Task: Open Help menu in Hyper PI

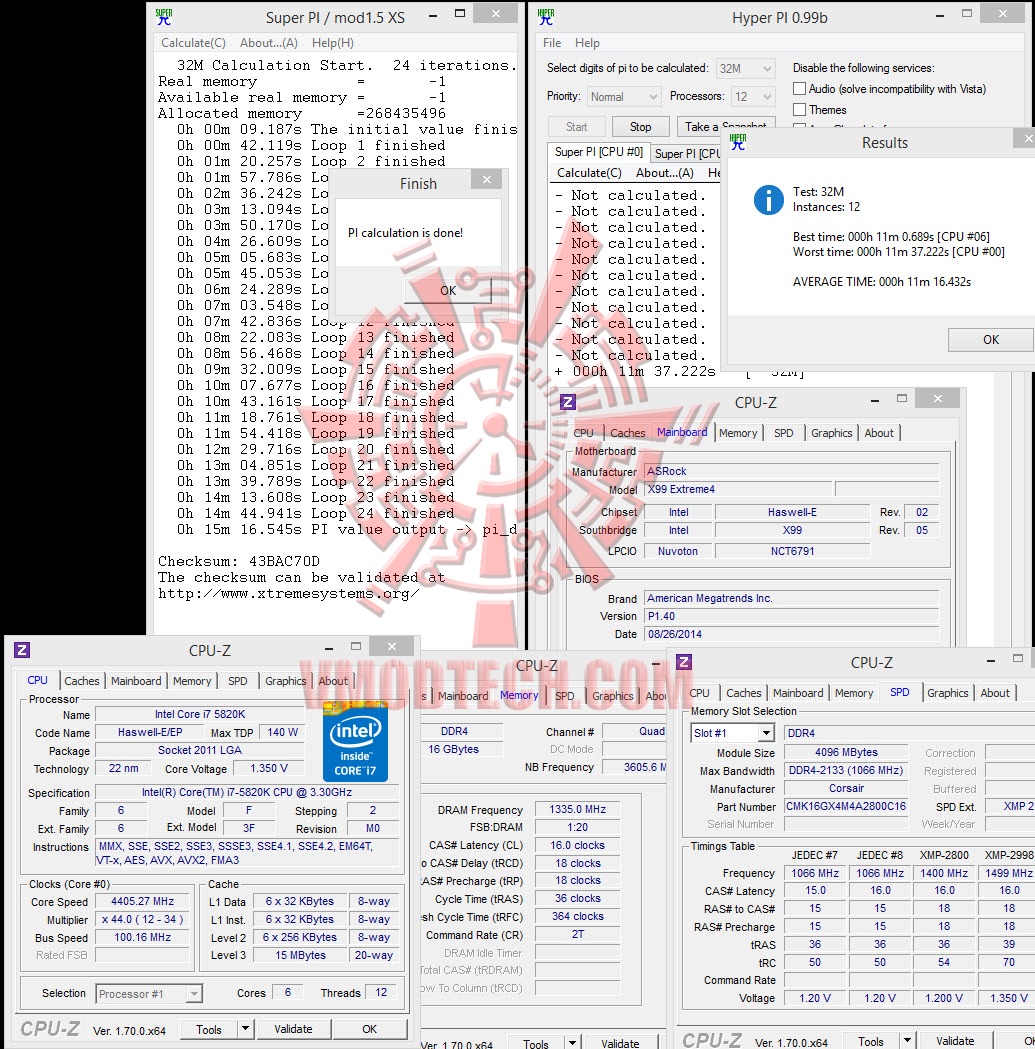Action: (x=587, y=43)
